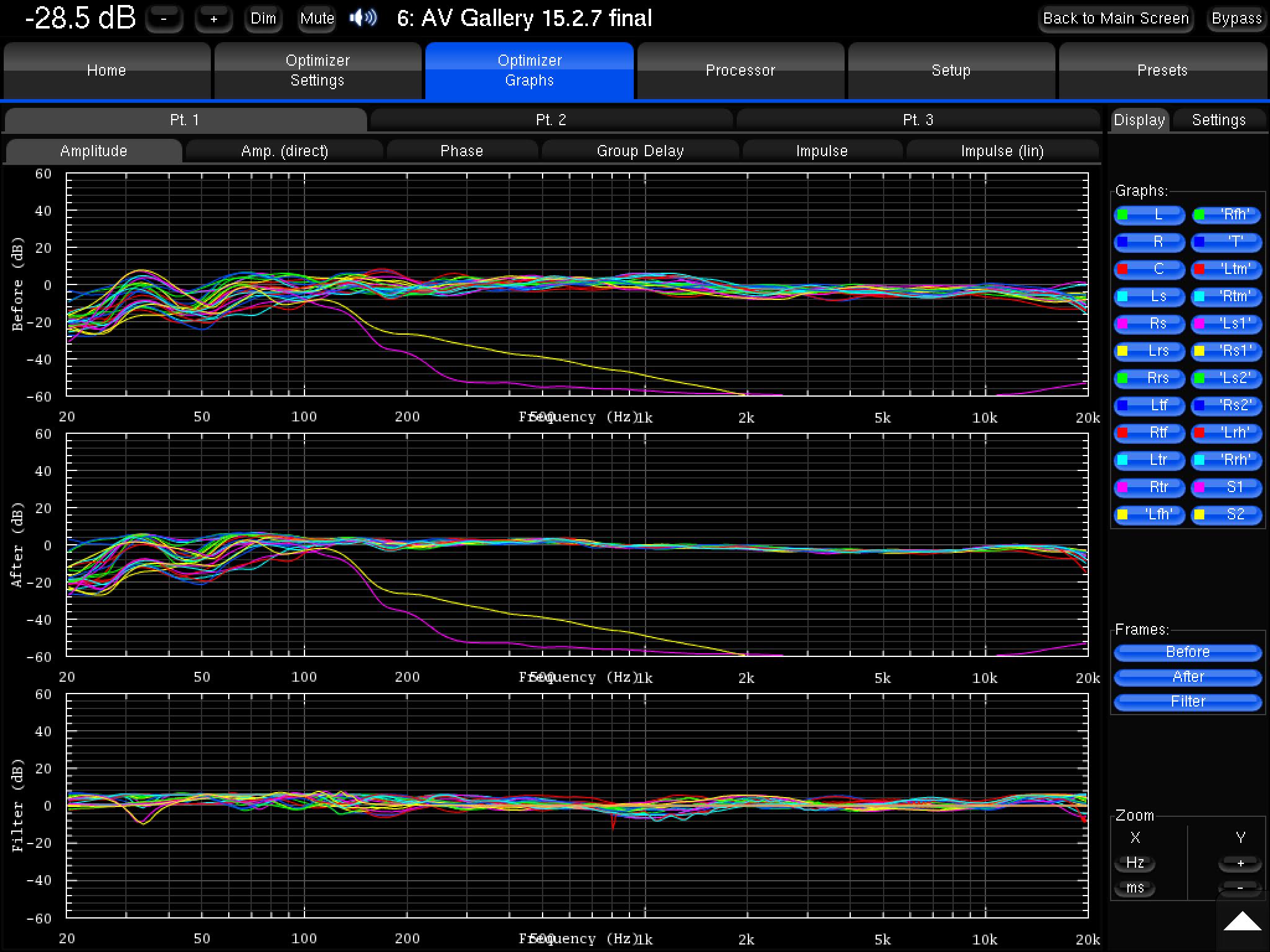Toggle the 'Lfh' channel graph
The image size is (1270, 952).
pos(1150,514)
